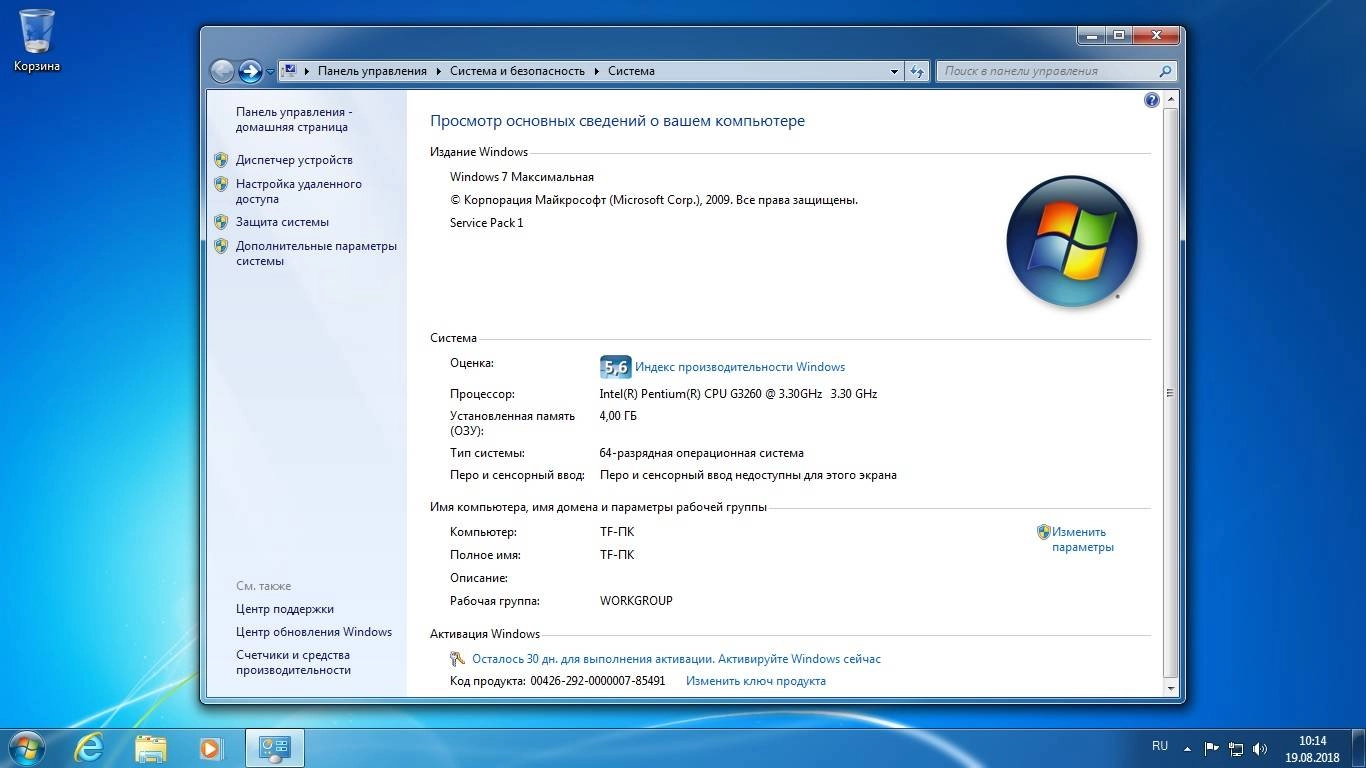The image size is (1366, 768).
Task: Click the volume speaker tray icon
Action: (x=1260, y=748)
